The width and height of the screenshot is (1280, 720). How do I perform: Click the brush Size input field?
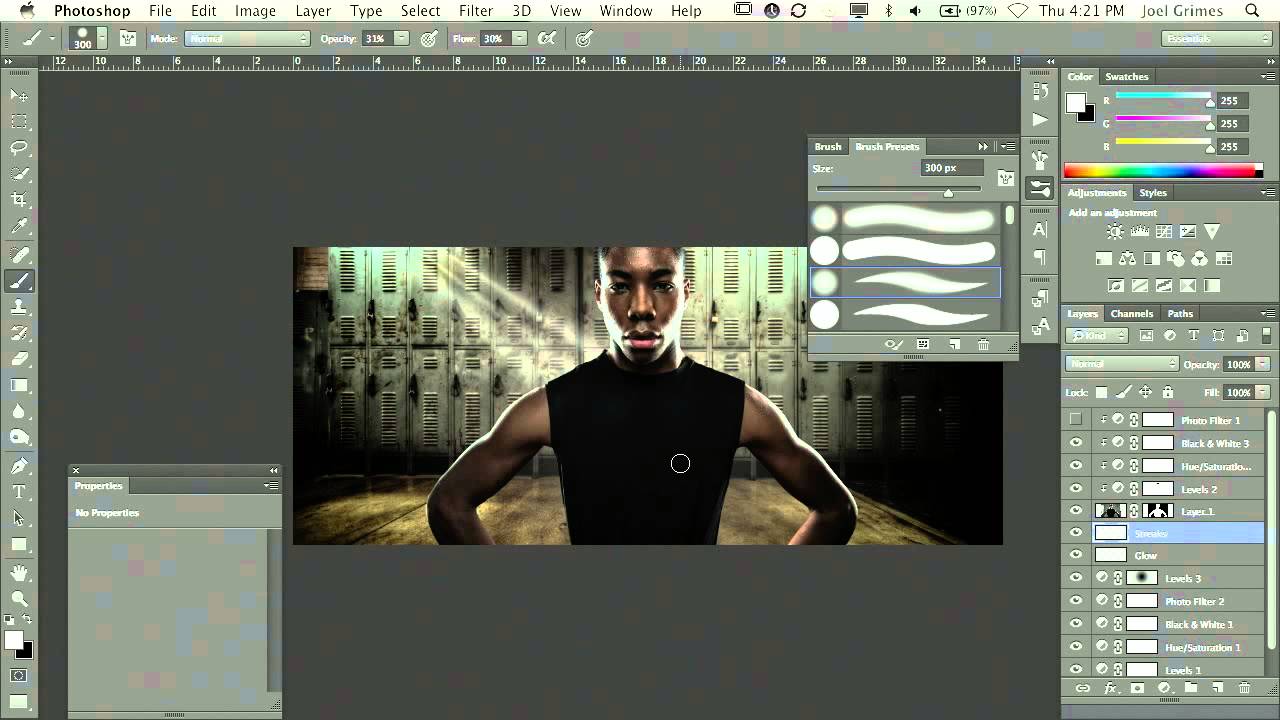[950, 168]
